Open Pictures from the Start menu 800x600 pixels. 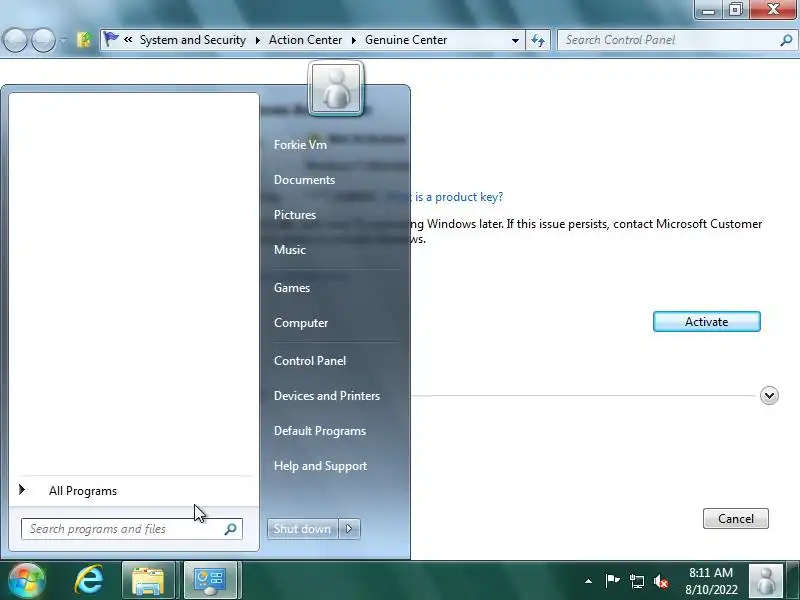click(x=294, y=215)
